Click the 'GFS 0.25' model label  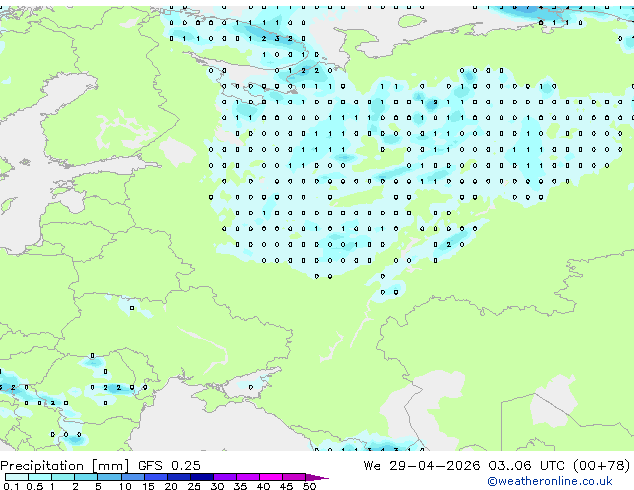coord(169,465)
